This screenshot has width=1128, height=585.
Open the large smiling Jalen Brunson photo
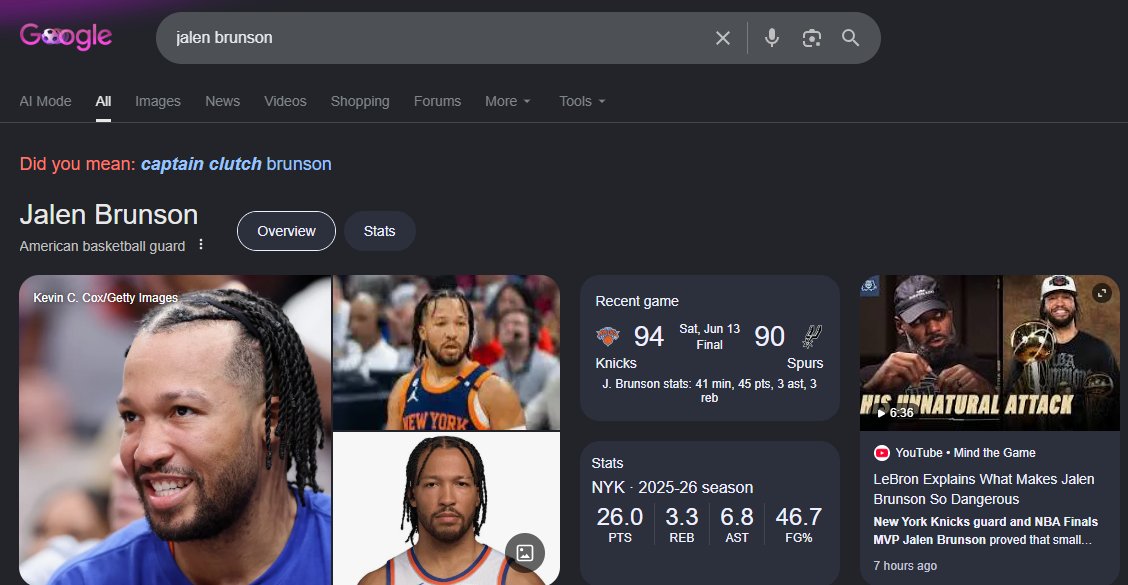pyautogui.click(x=175, y=430)
